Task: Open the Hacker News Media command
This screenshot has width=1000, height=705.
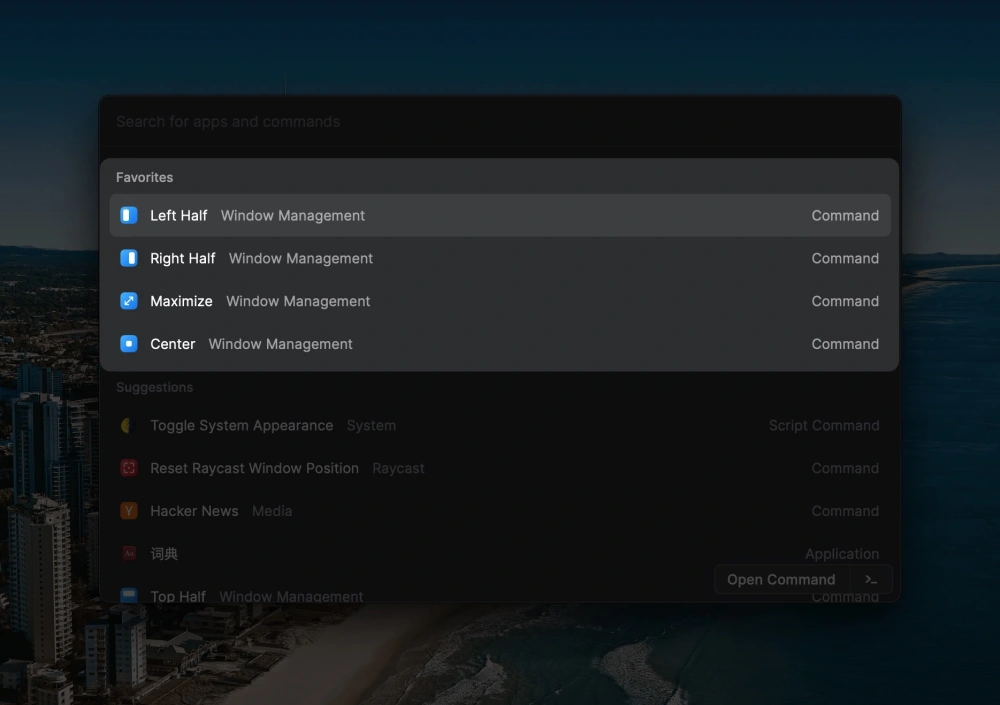Action: coord(500,511)
